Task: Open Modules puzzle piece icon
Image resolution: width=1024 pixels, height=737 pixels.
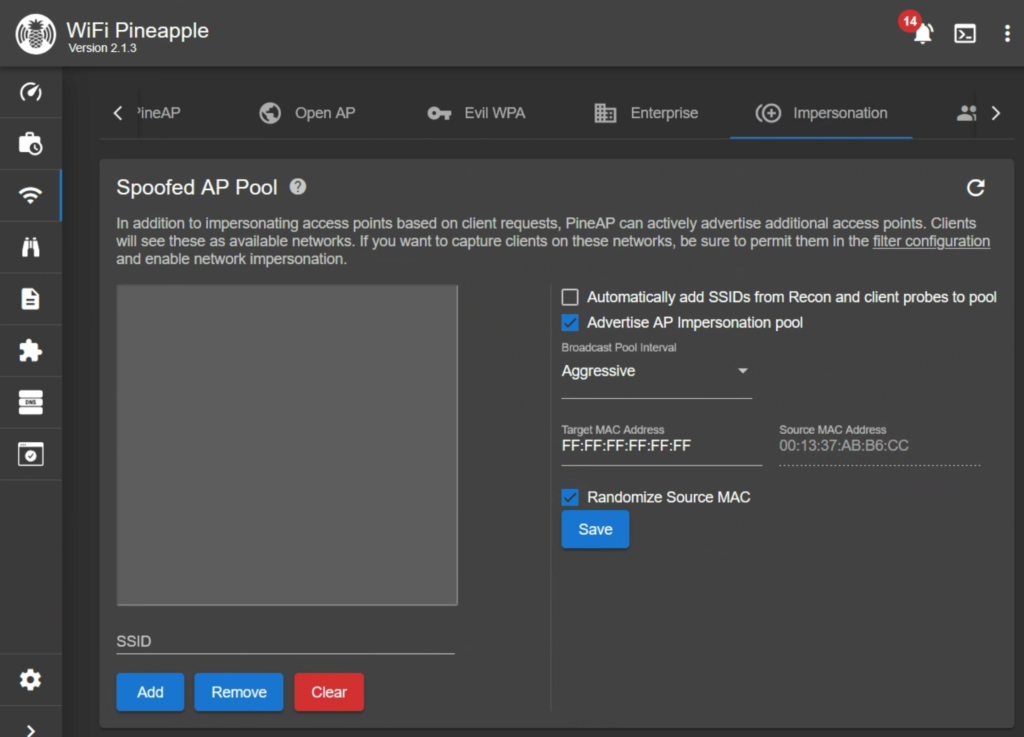Action: tap(31, 351)
